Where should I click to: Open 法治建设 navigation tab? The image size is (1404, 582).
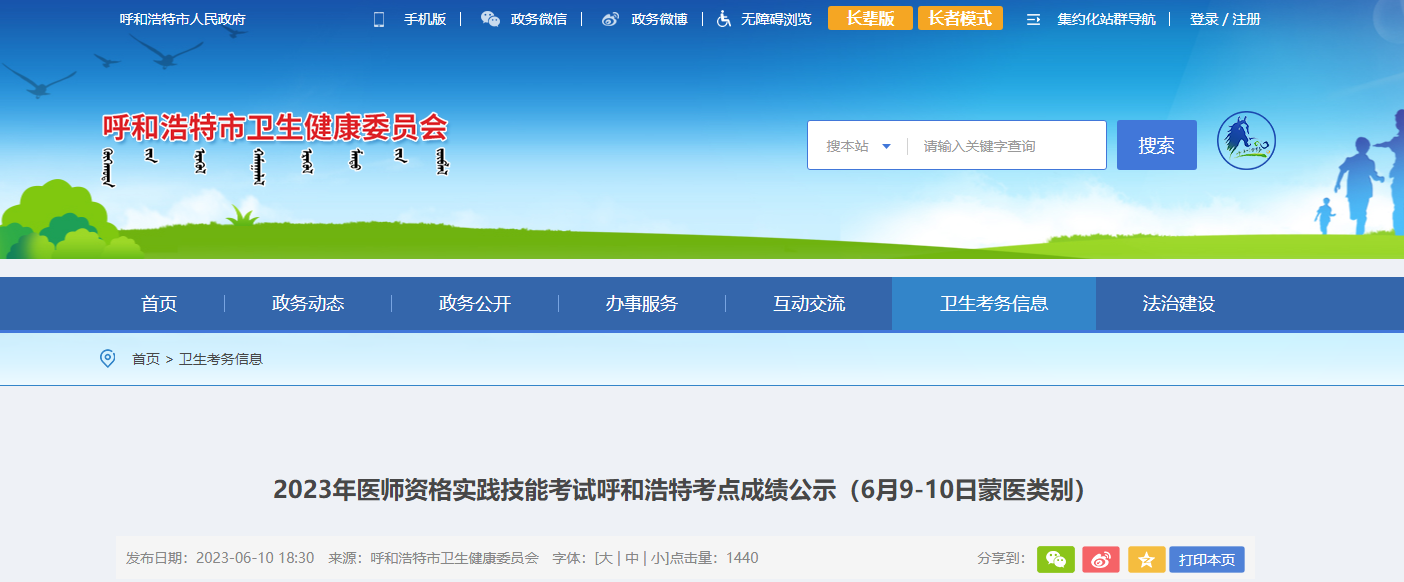tap(1179, 304)
